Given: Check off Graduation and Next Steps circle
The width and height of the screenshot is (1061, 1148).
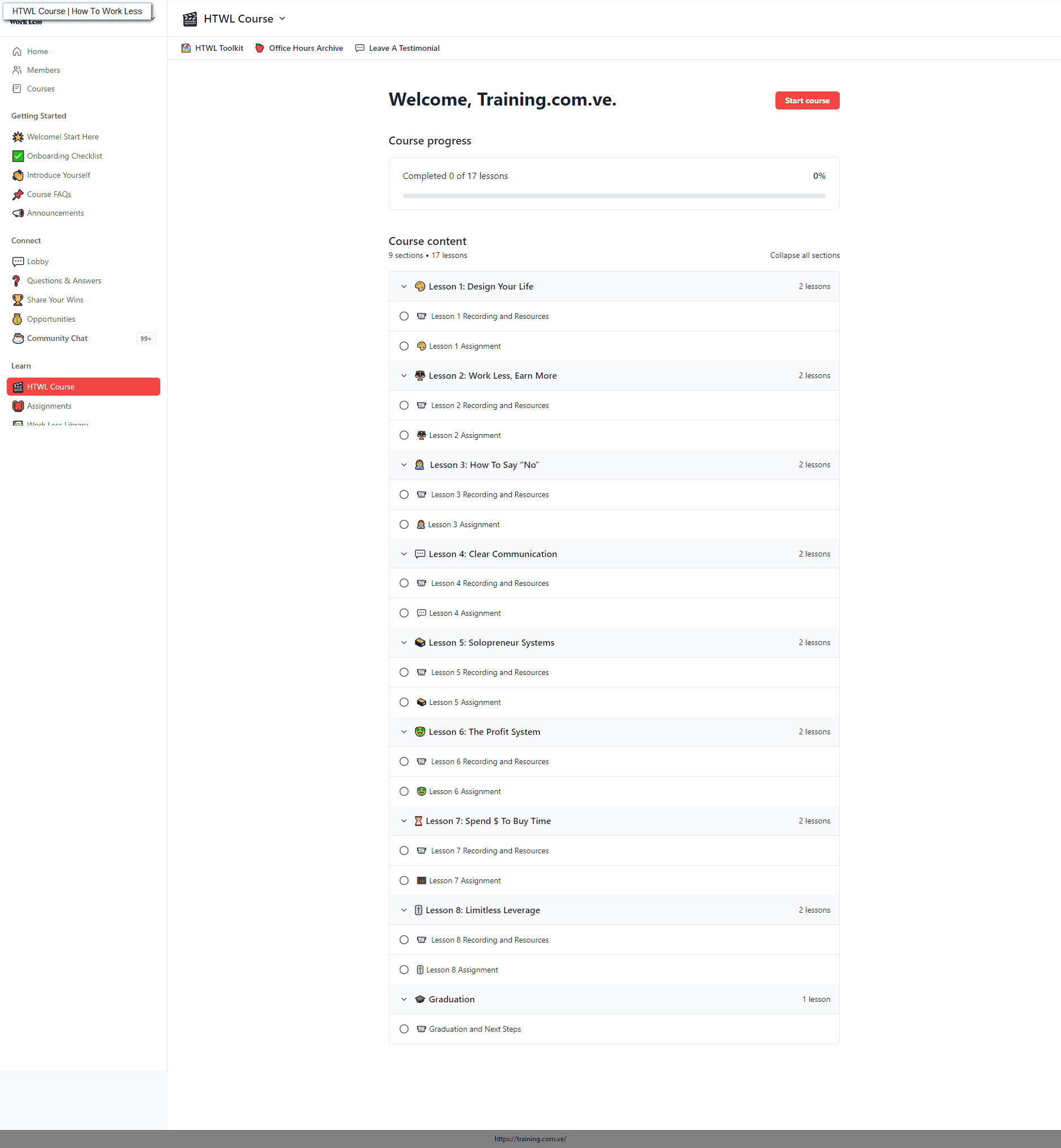Looking at the screenshot, I should [x=404, y=1029].
